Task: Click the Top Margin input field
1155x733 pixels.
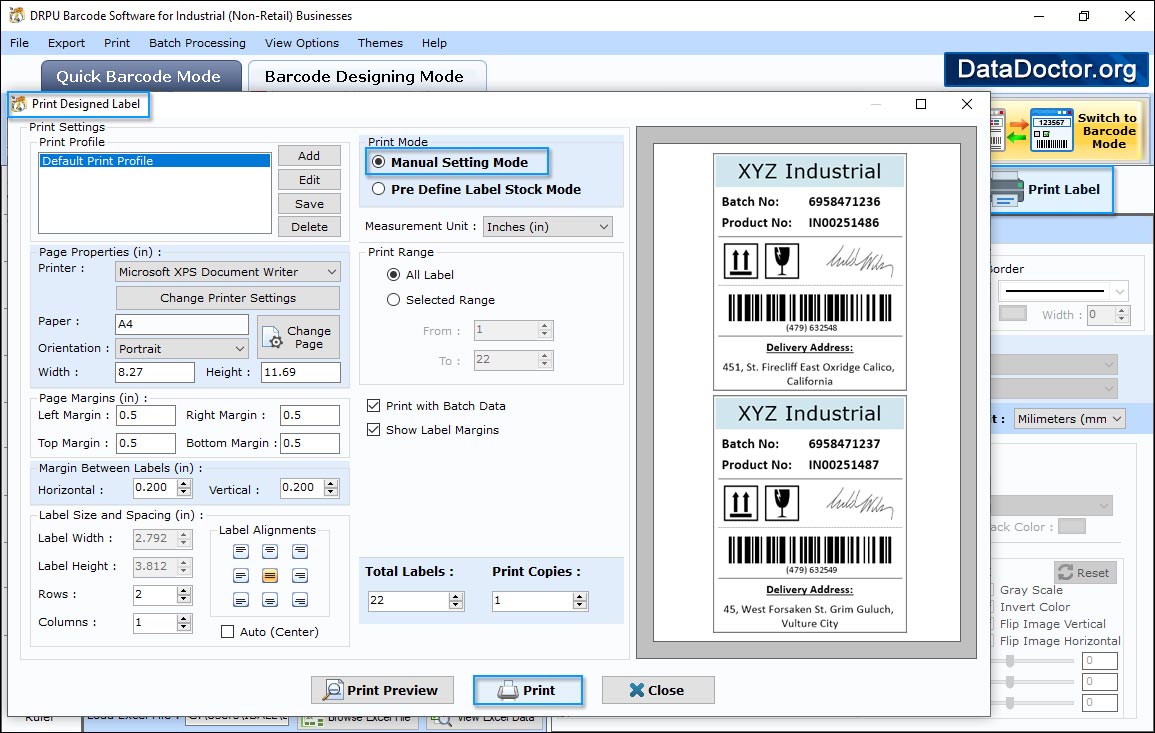Action: 146,443
